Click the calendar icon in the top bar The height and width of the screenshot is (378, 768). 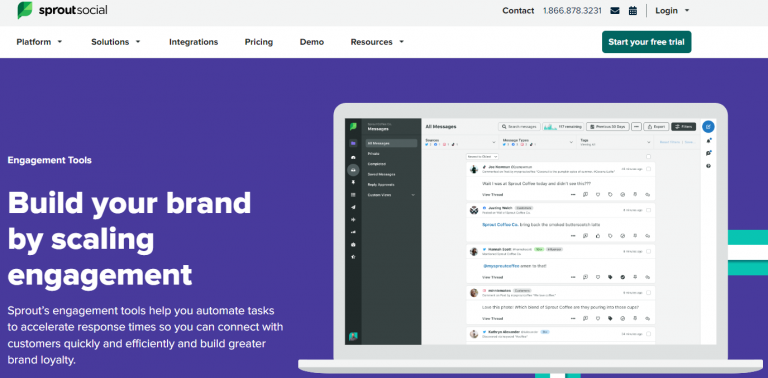click(633, 11)
